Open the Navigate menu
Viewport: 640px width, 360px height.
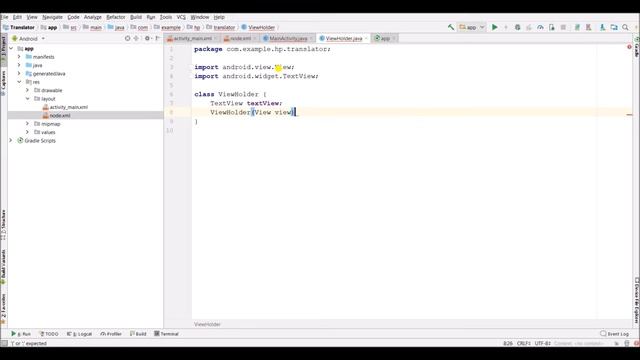click(52, 17)
